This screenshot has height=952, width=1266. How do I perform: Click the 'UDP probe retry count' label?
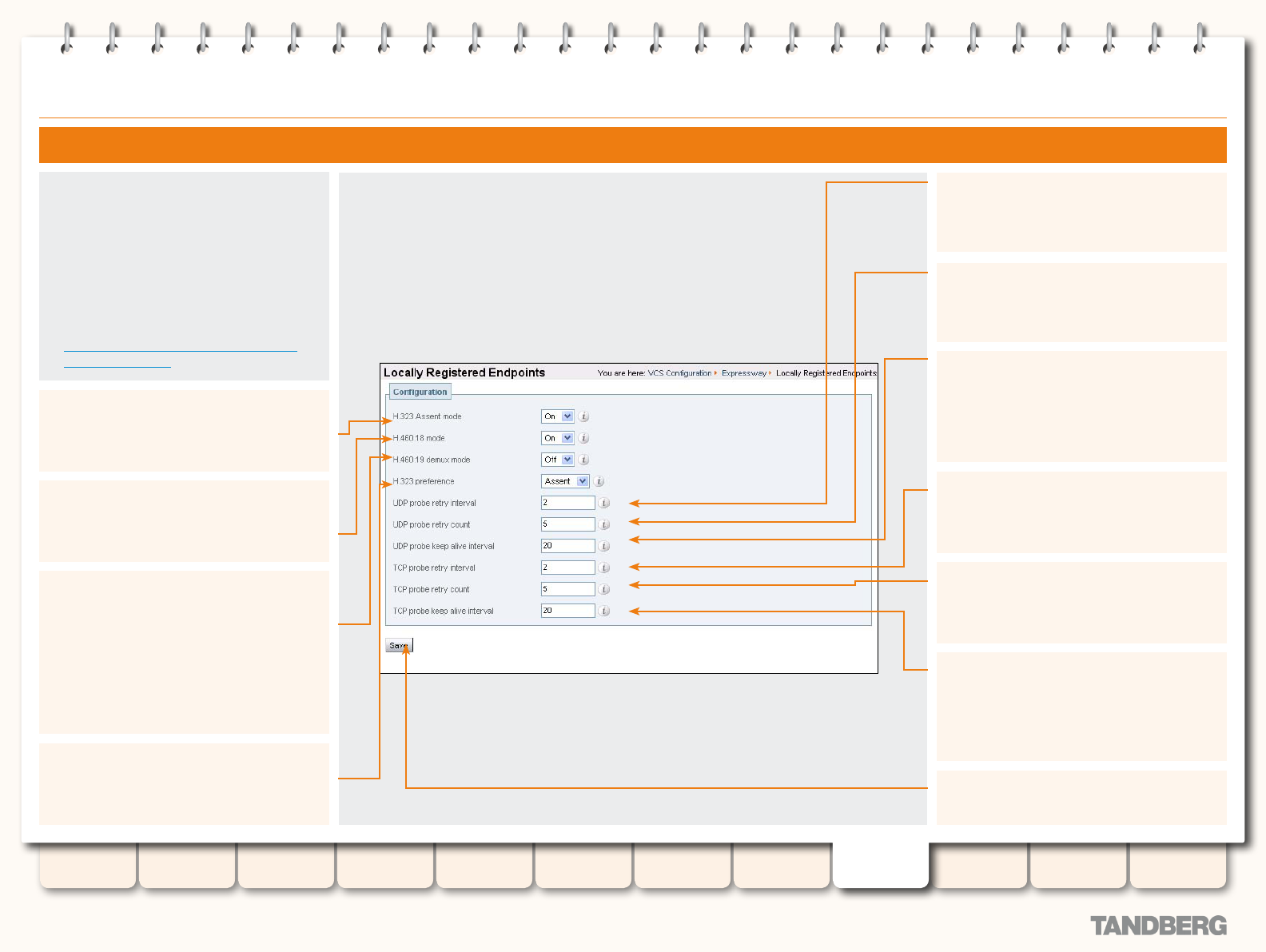click(x=432, y=524)
